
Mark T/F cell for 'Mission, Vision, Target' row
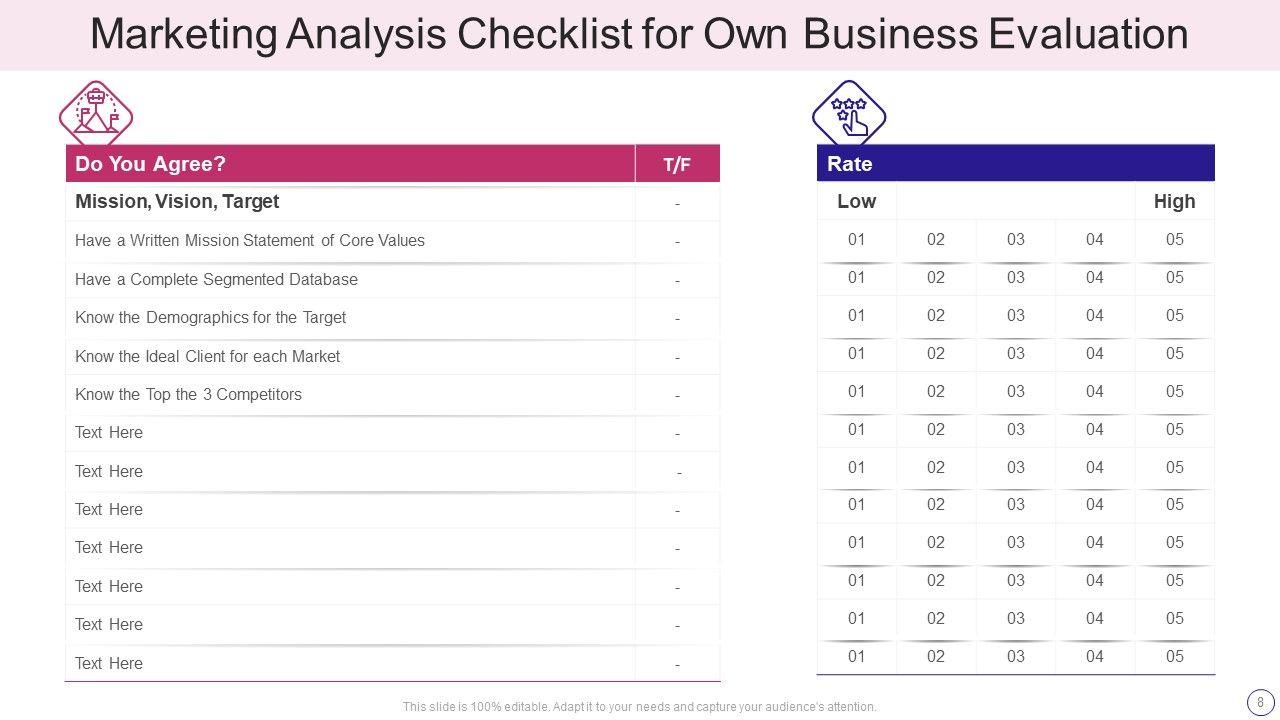[x=677, y=203]
